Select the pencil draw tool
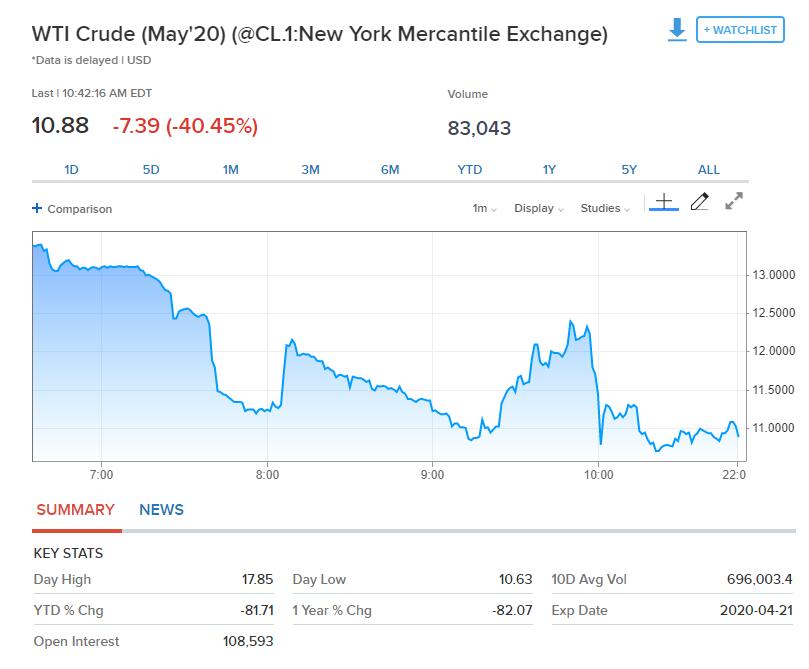809x669 pixels. pyautogui.click(x=699, y=202)
